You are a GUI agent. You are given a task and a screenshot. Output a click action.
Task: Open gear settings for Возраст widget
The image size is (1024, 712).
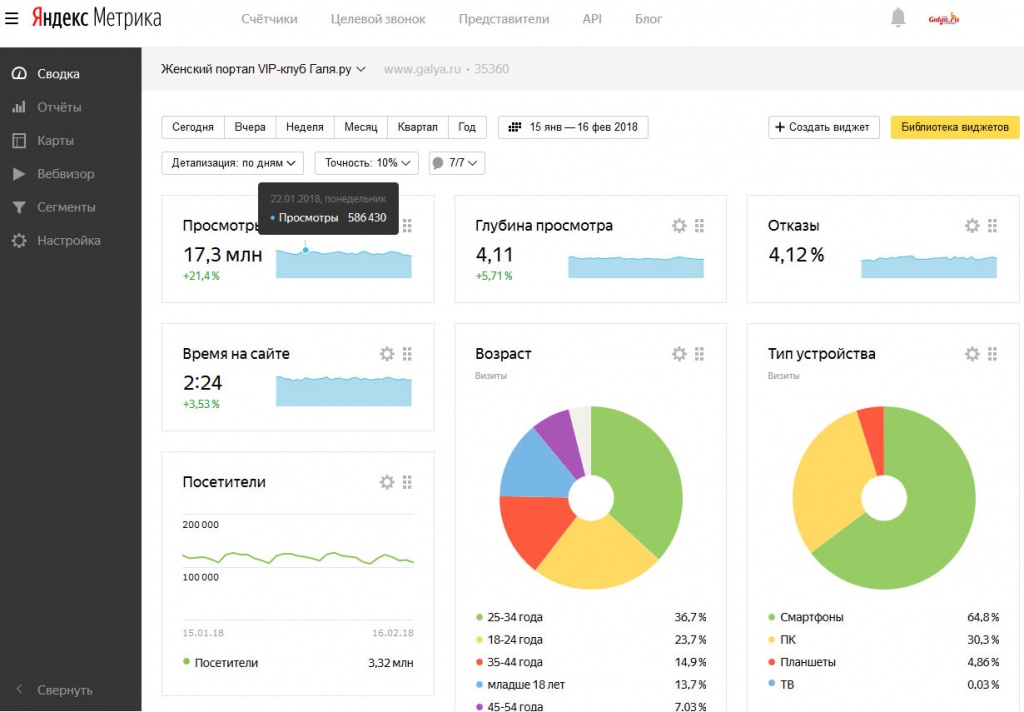679,354
